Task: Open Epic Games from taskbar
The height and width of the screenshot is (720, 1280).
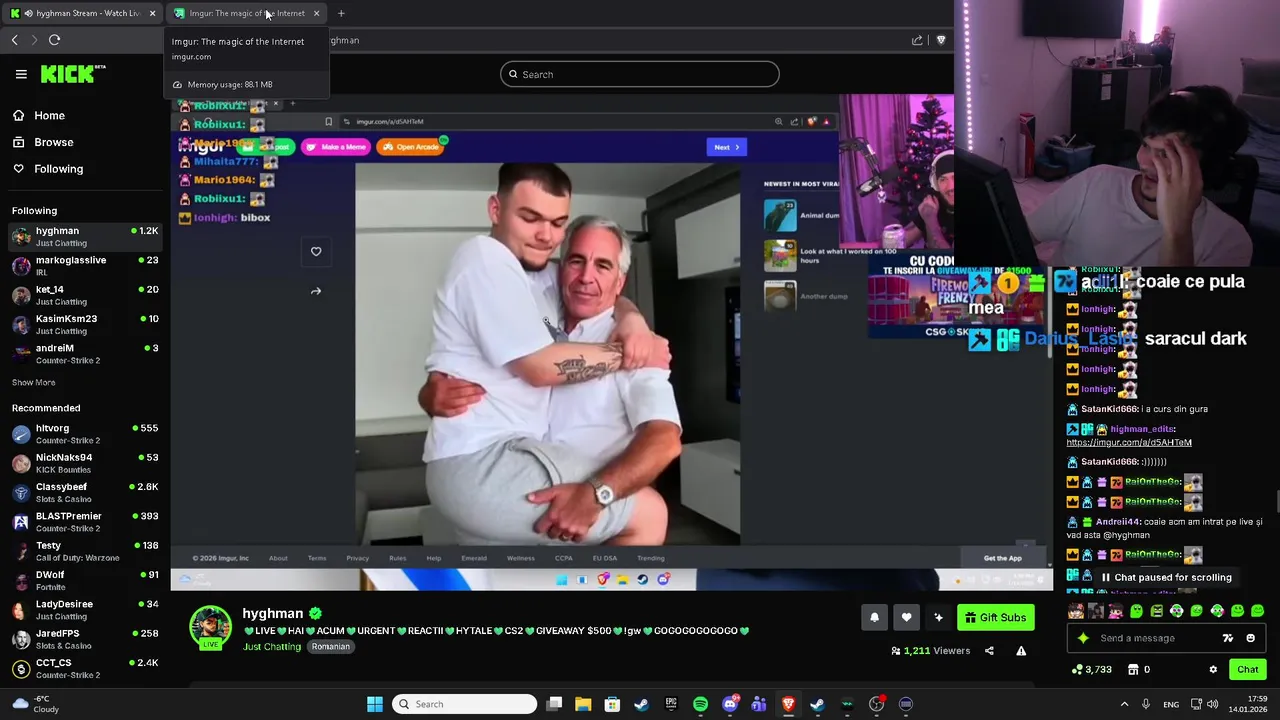Action: pos(671,704)
